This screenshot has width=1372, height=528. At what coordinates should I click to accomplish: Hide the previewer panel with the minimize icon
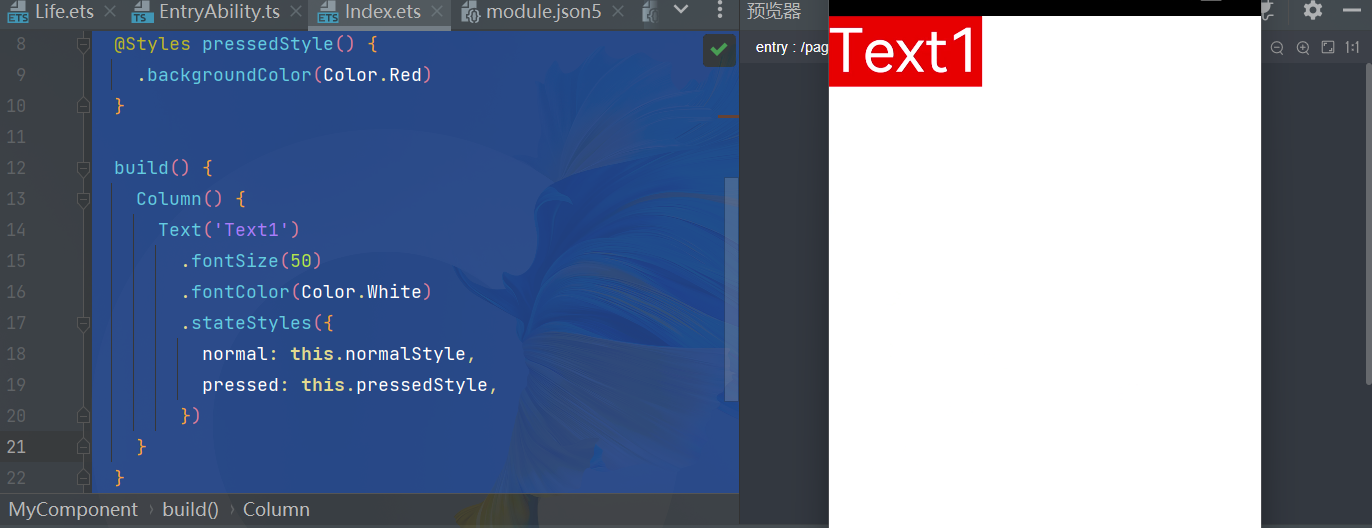[1352, 11]
